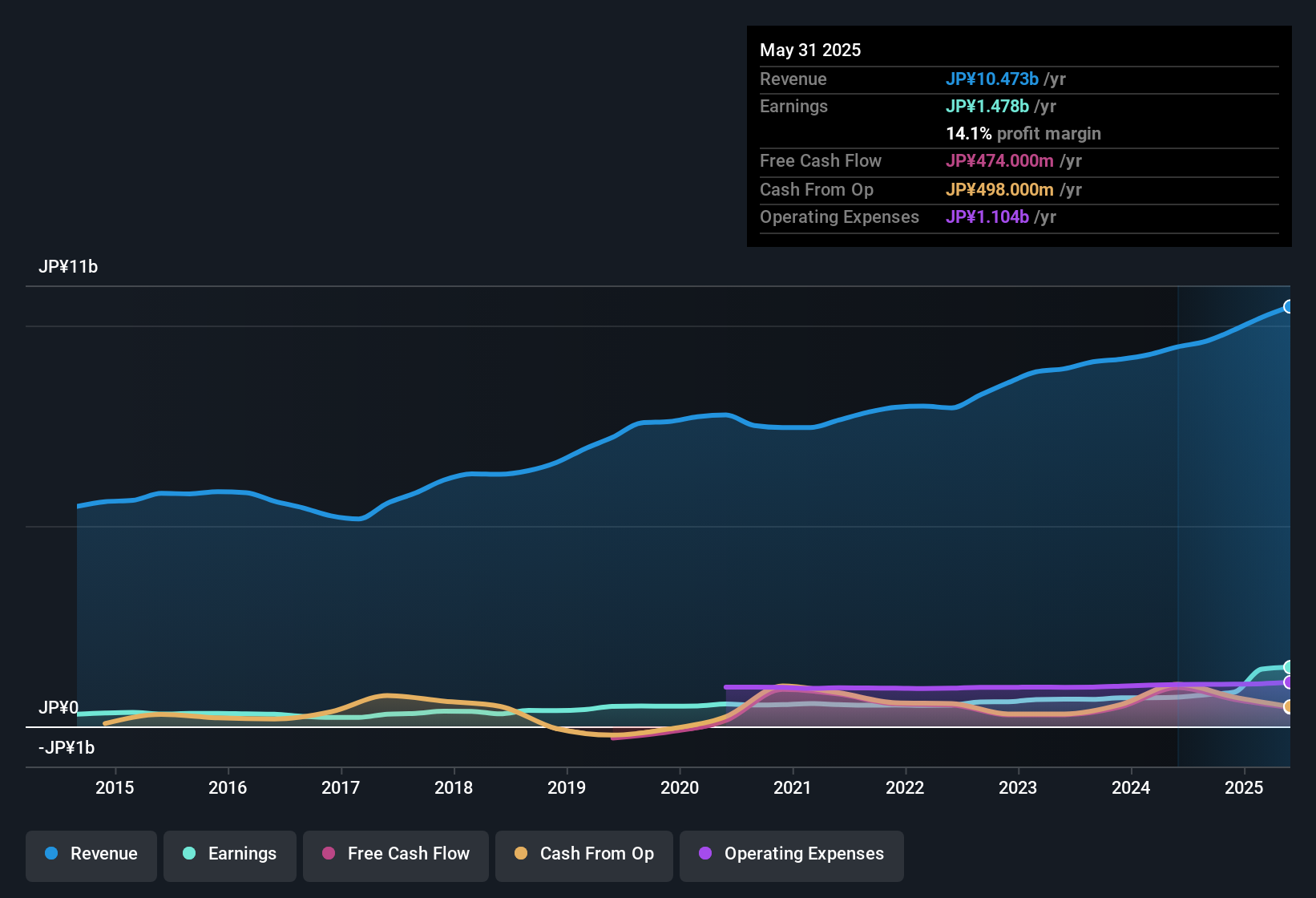Select the 2016 x-axis label
Screen dimensions: 1316x898
coord(228,787)
